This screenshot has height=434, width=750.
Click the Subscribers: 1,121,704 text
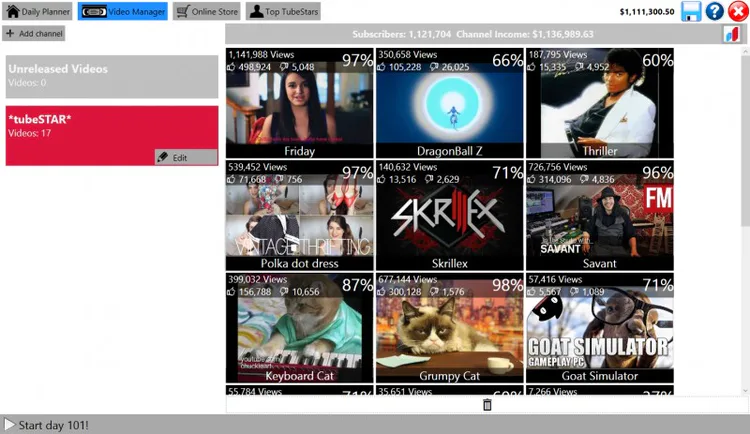point(402,34)
